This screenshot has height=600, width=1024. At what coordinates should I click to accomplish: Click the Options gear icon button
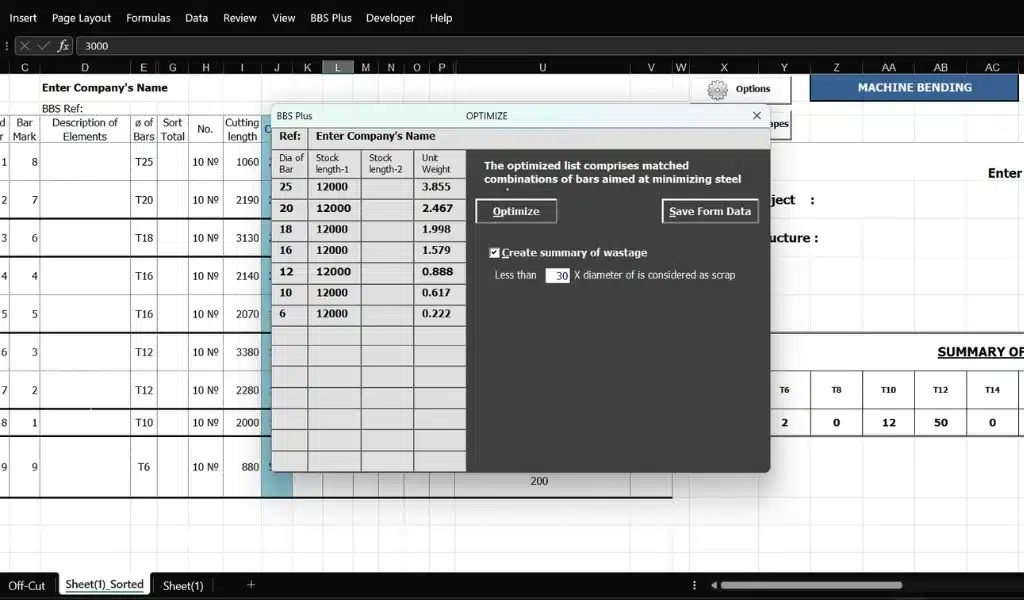click(x=740, y=89)
